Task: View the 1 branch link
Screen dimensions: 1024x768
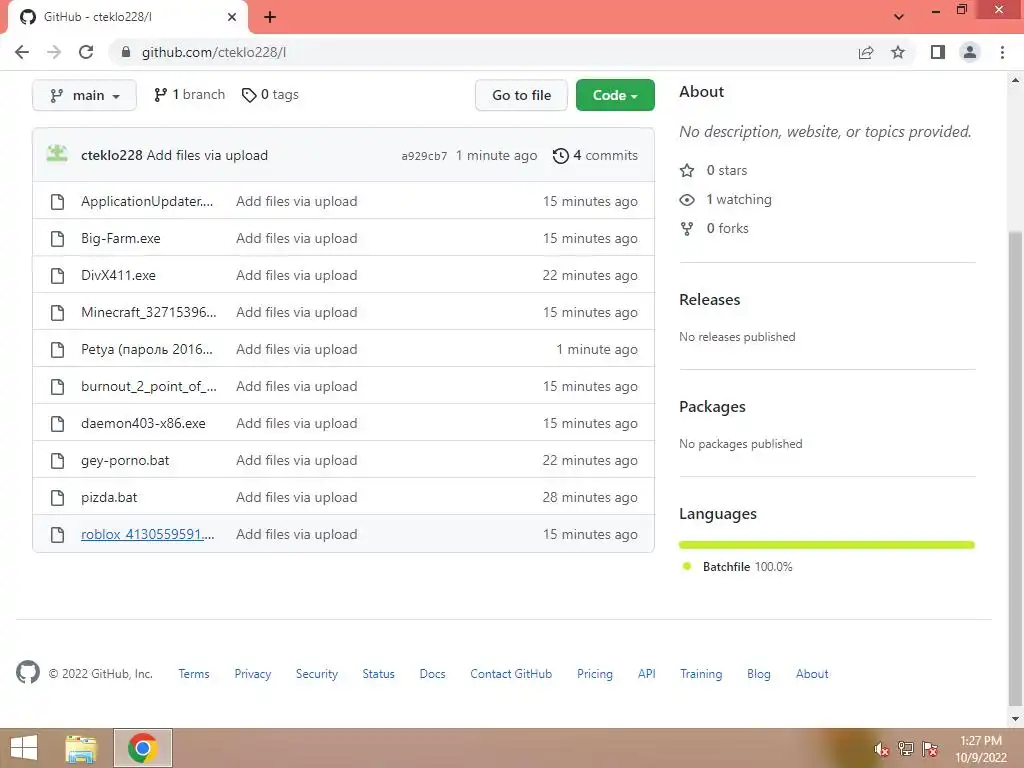Action: tap(189, 95)
